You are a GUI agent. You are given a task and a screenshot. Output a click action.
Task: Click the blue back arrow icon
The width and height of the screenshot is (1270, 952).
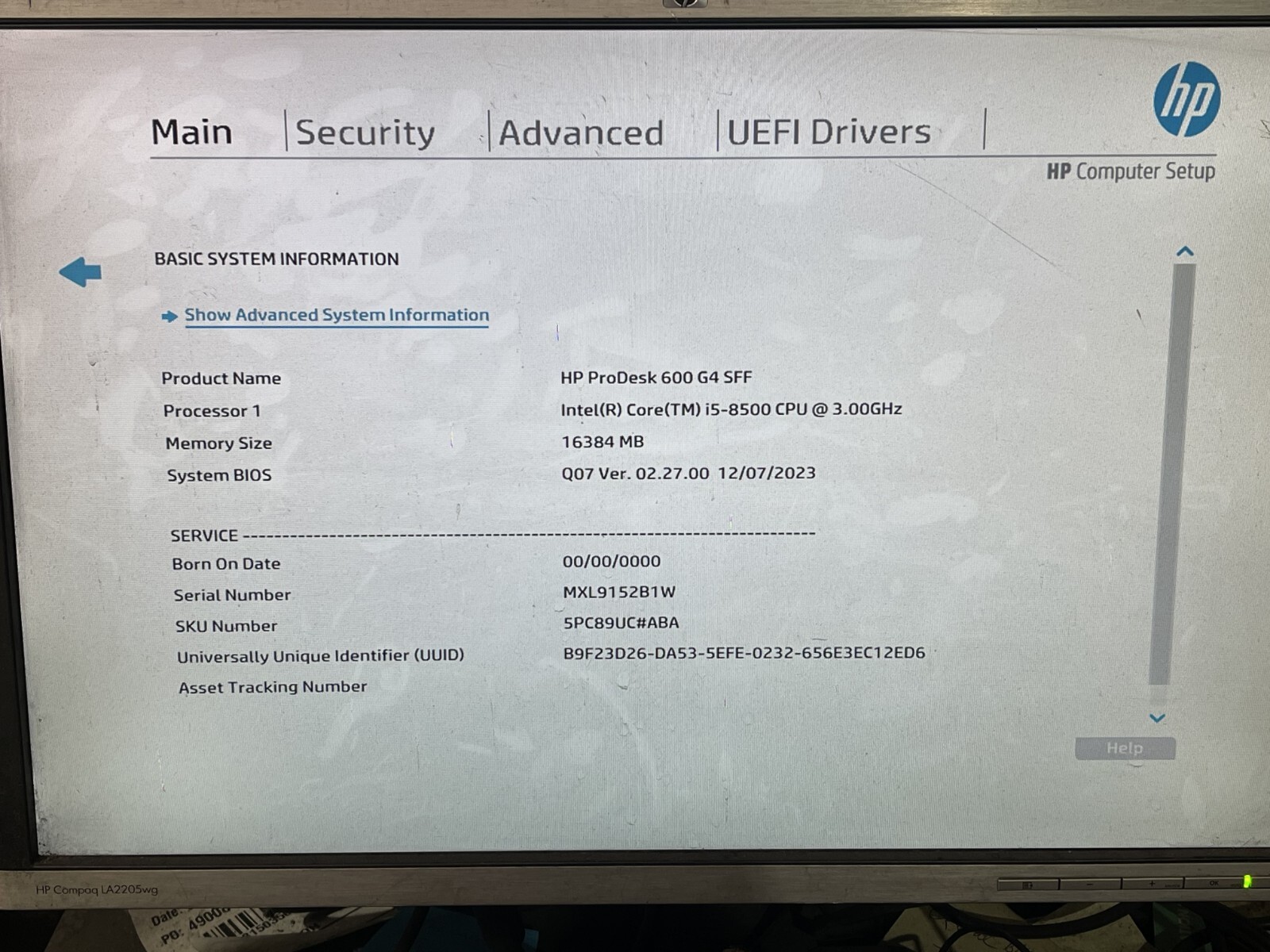click(x=80, y=272)
